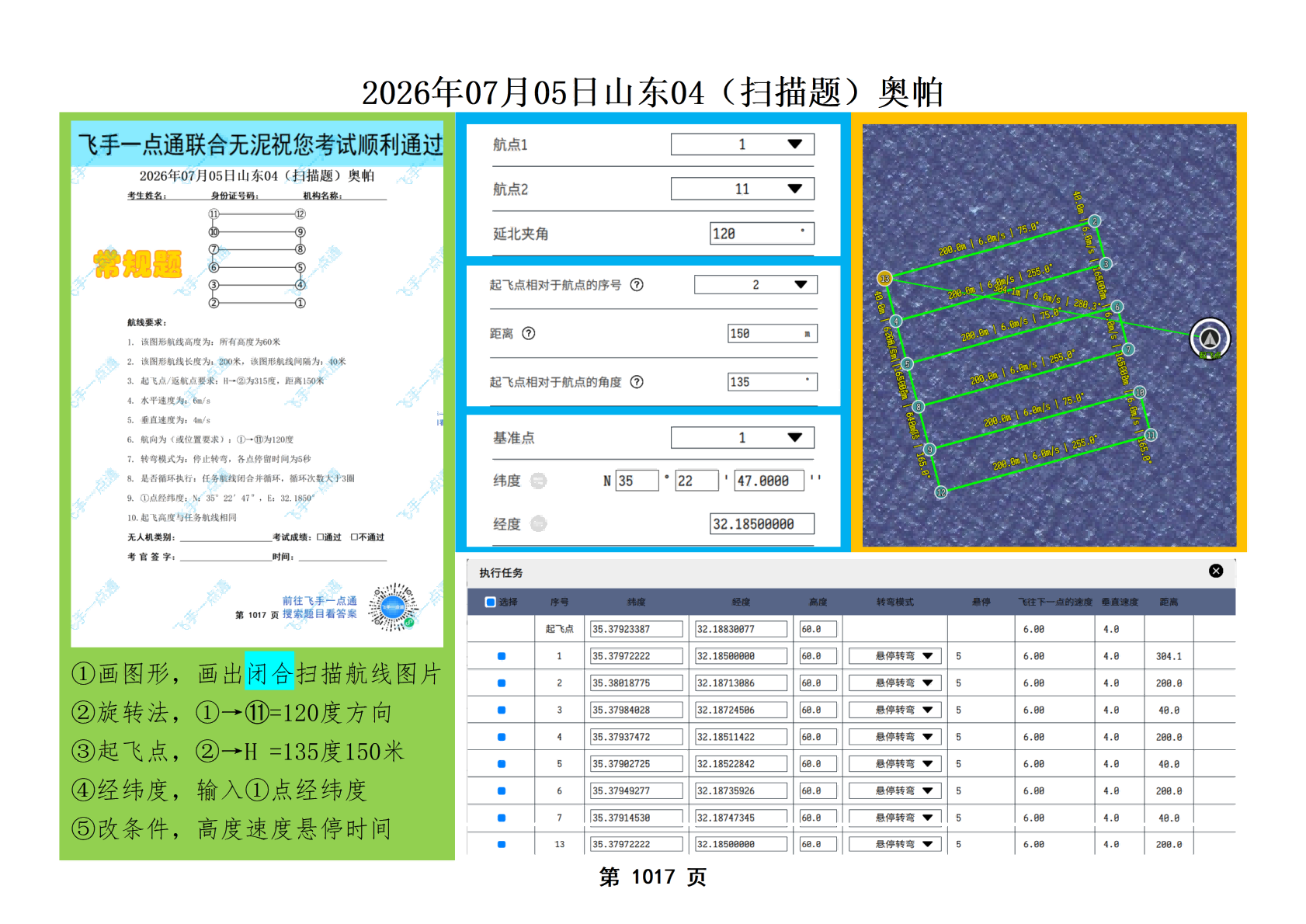Open help icon beside 起飞点相对于航点的角度
The width and height of the screenshot is (1306, 924).
pos(637,382)
